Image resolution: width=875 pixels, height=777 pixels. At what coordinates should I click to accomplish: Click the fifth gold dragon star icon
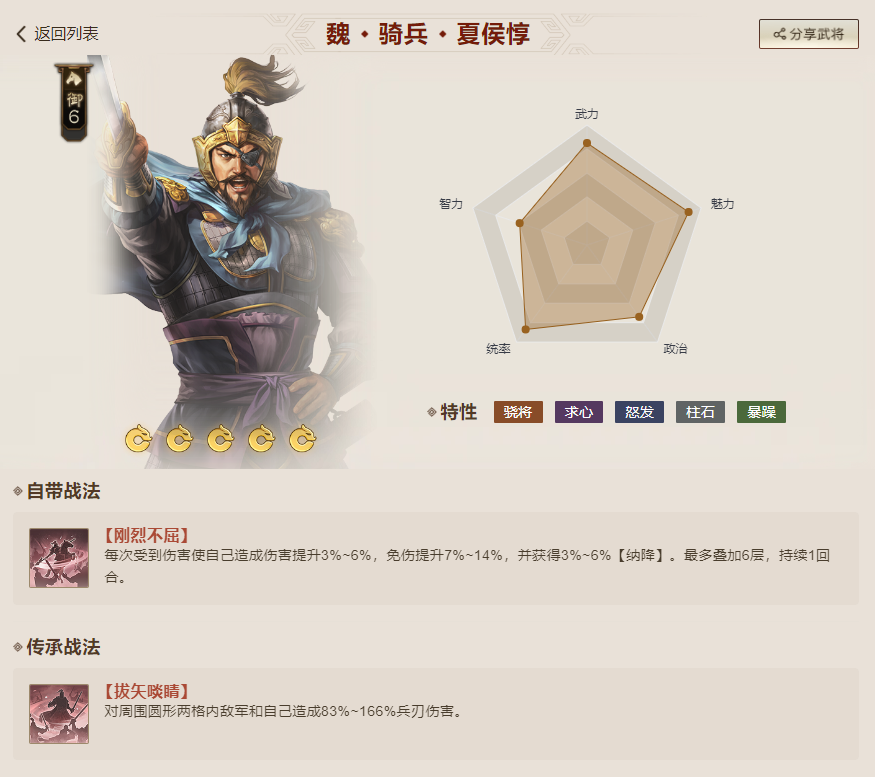coord(302,438)
